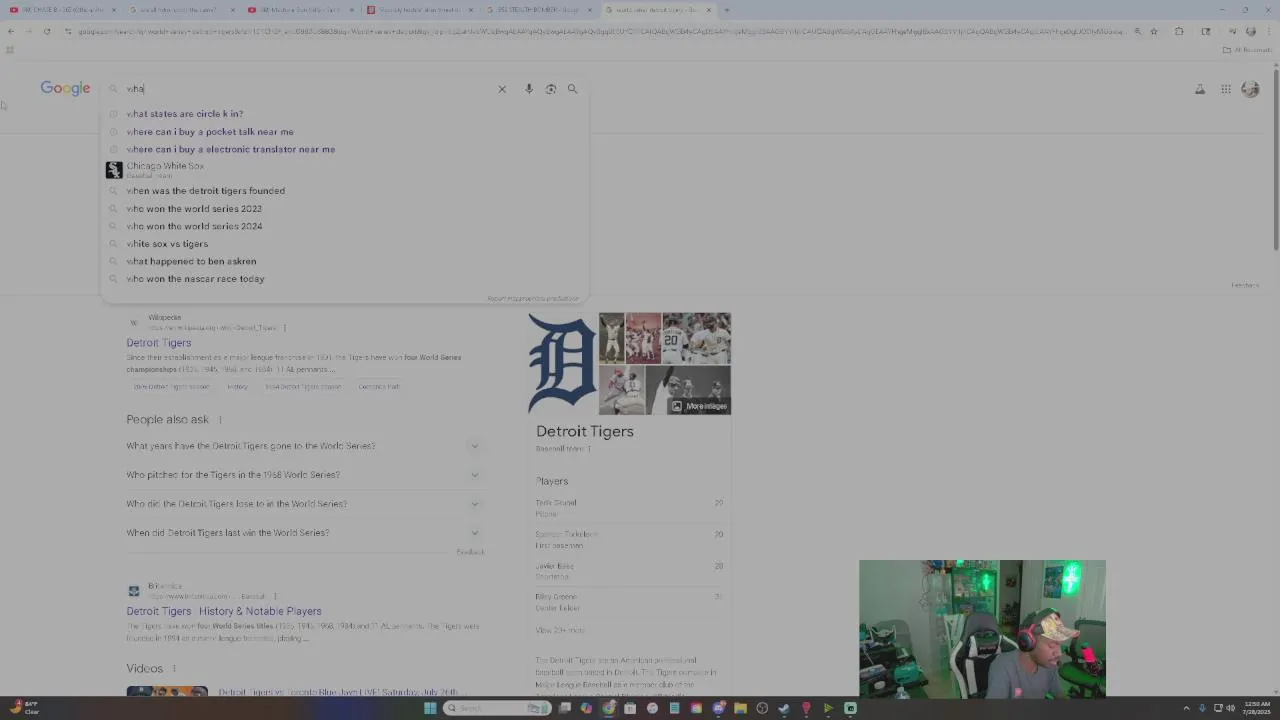Open Britannica "History & Notable Players" link

[224, 611]
